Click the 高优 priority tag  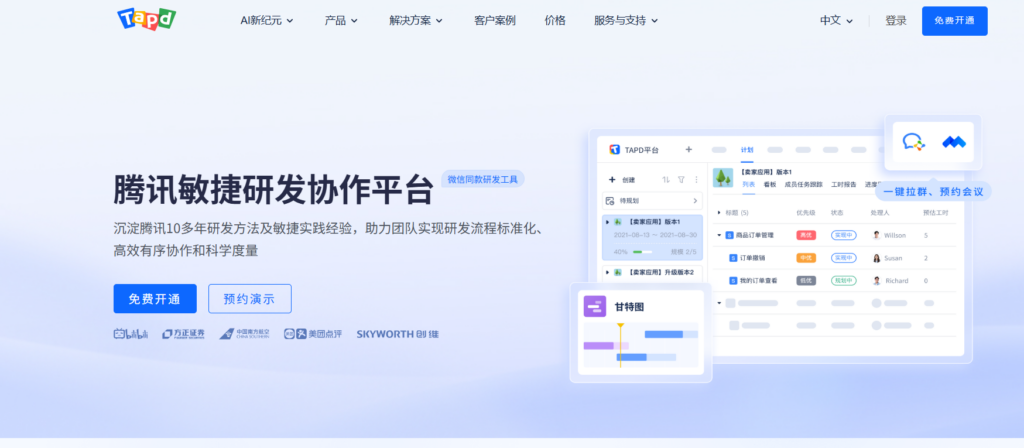coord(807,235)
